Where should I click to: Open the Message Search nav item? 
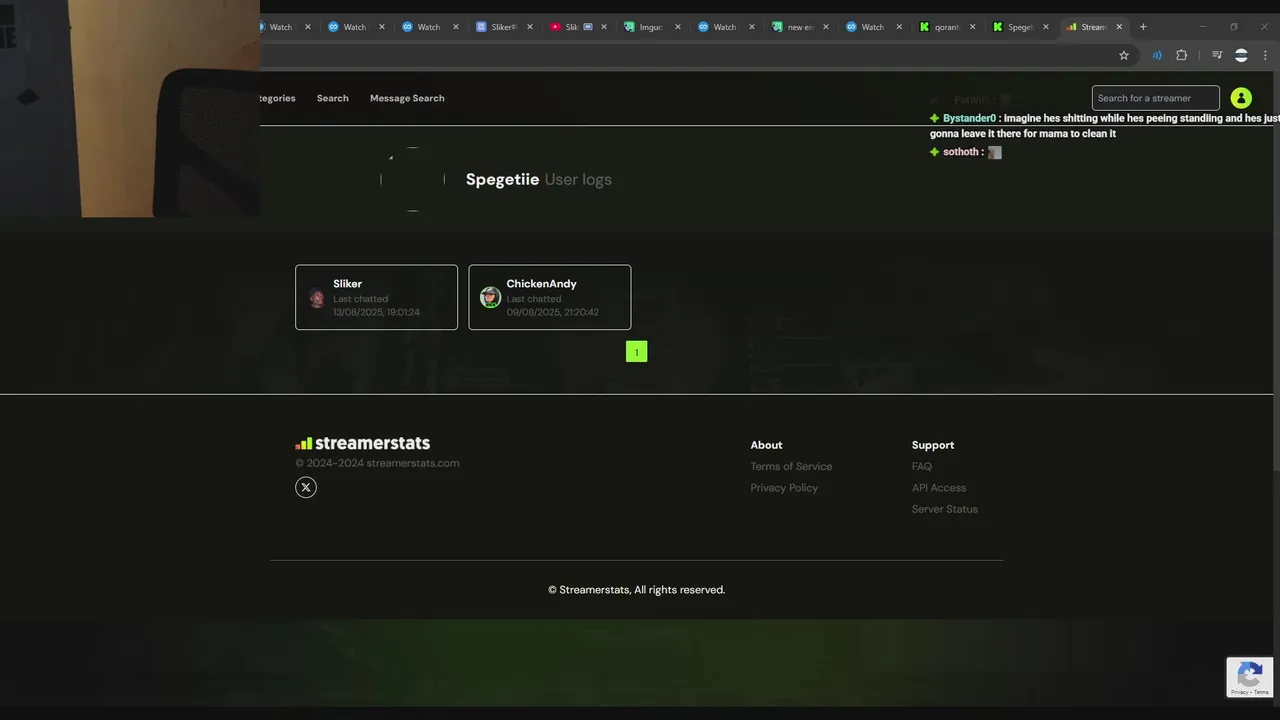(407, 98)
